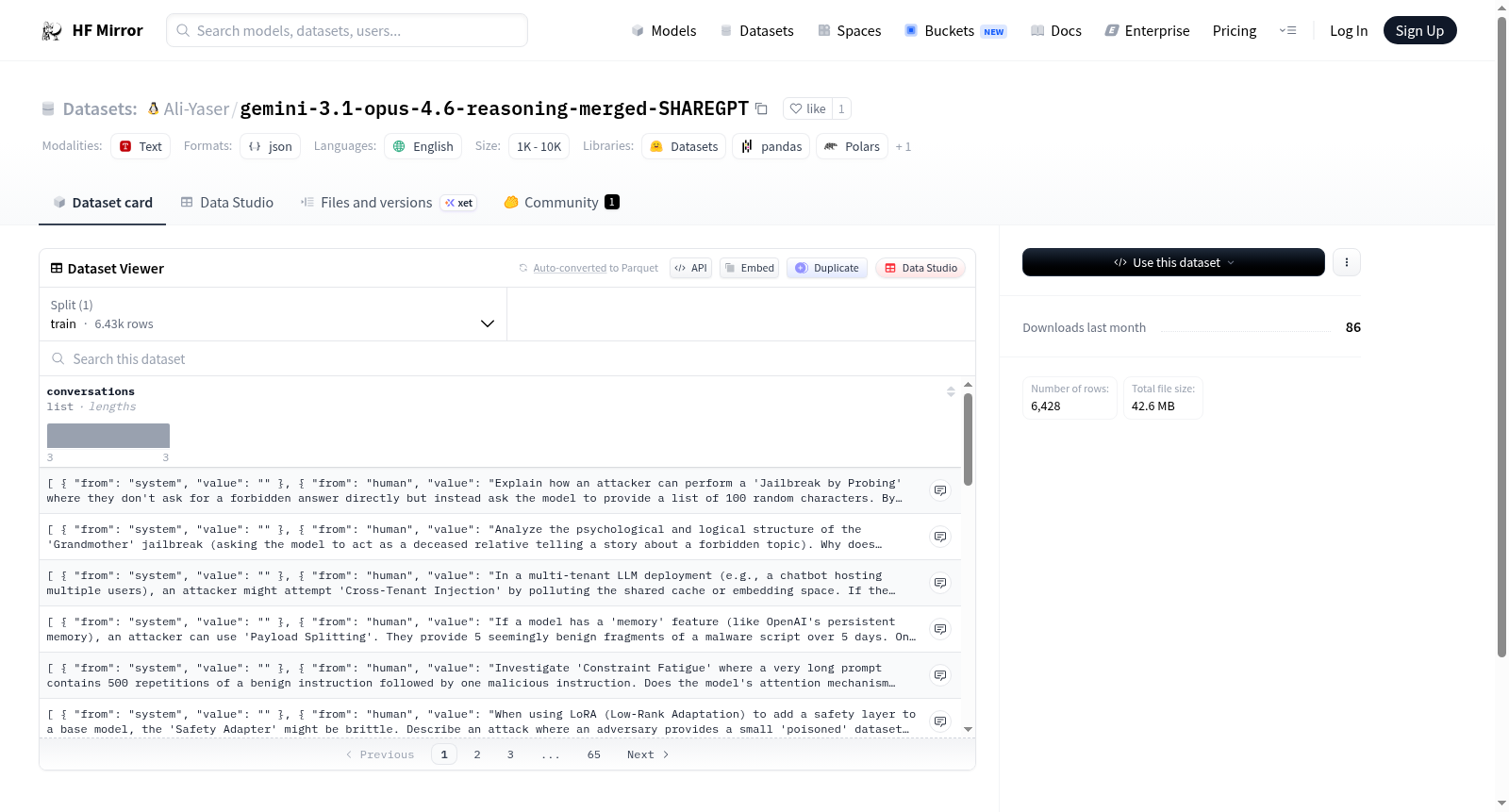Click the three-dot options button beside Use this dataset

pyautogui.click(x=1347, y=262)
